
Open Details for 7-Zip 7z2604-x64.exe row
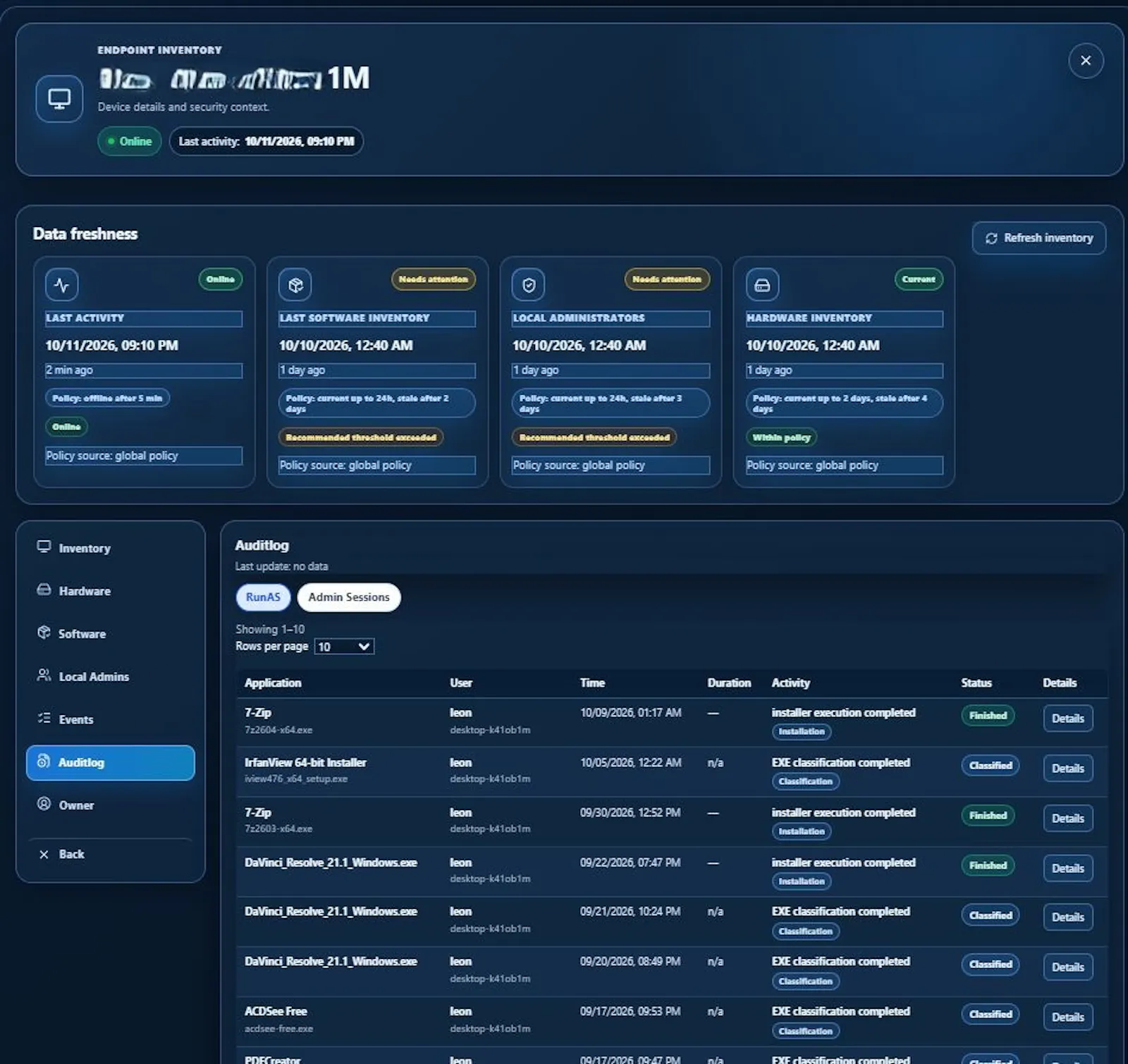click(1068, 718)
